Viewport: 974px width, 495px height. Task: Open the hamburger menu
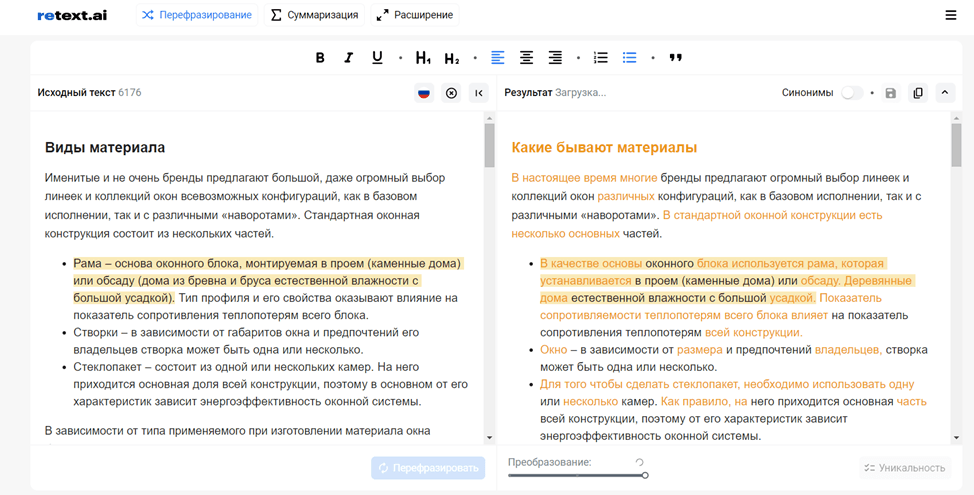pos(950,15)
